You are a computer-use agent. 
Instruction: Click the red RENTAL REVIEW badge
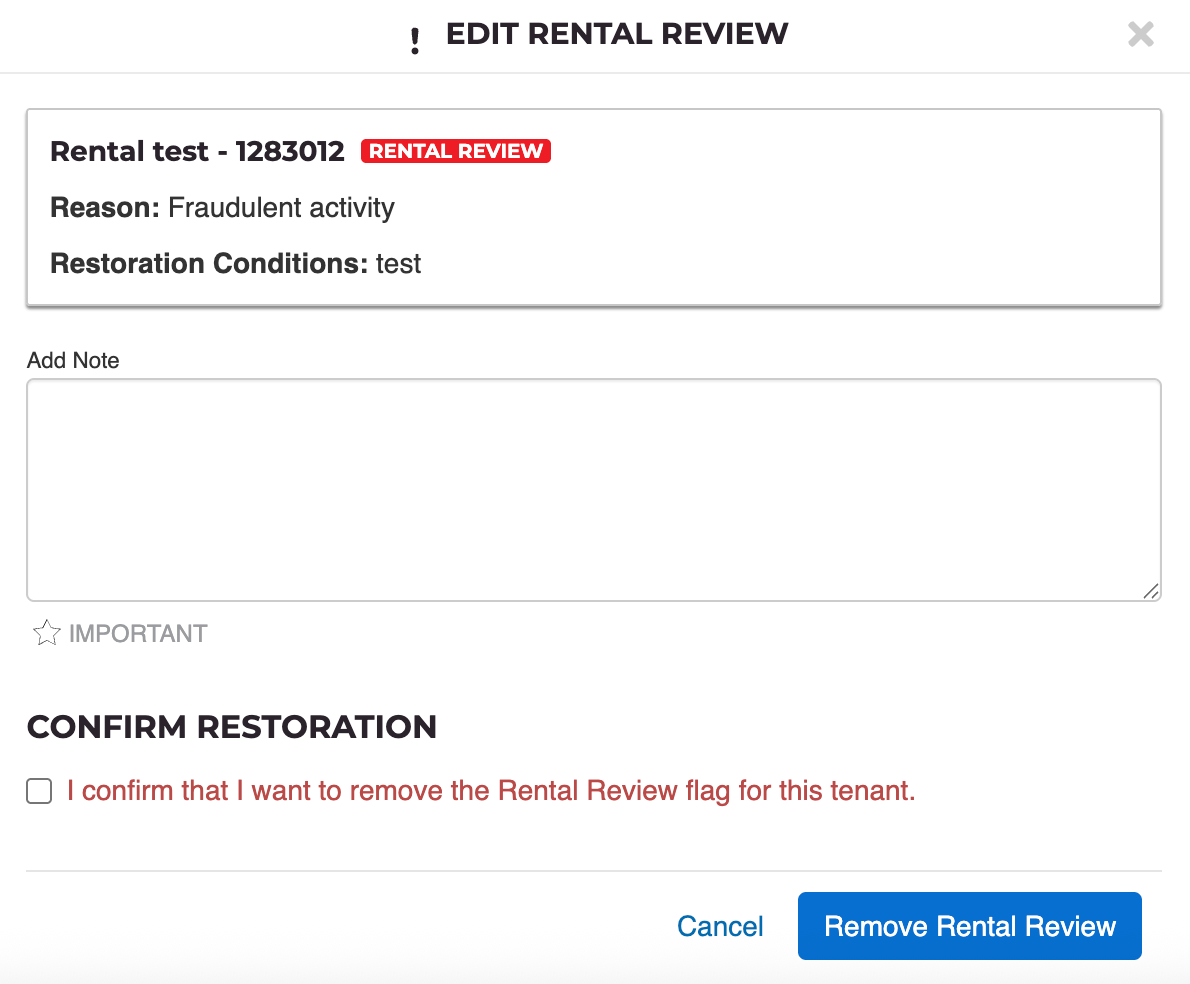[x=456, y=151]
